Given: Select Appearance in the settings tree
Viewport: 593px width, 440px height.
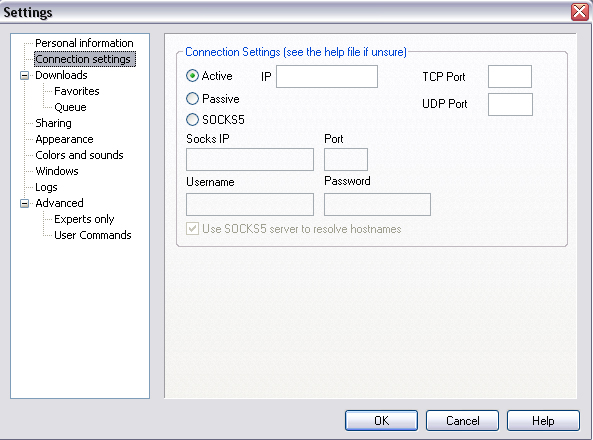Looking at the screenshot, I should pos(64,139).
